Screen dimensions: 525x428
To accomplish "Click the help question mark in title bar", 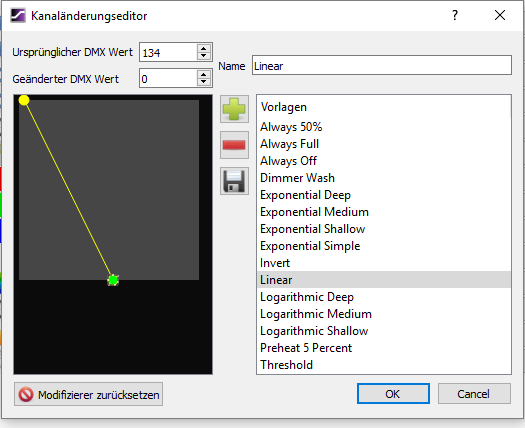I will [455, 15].
